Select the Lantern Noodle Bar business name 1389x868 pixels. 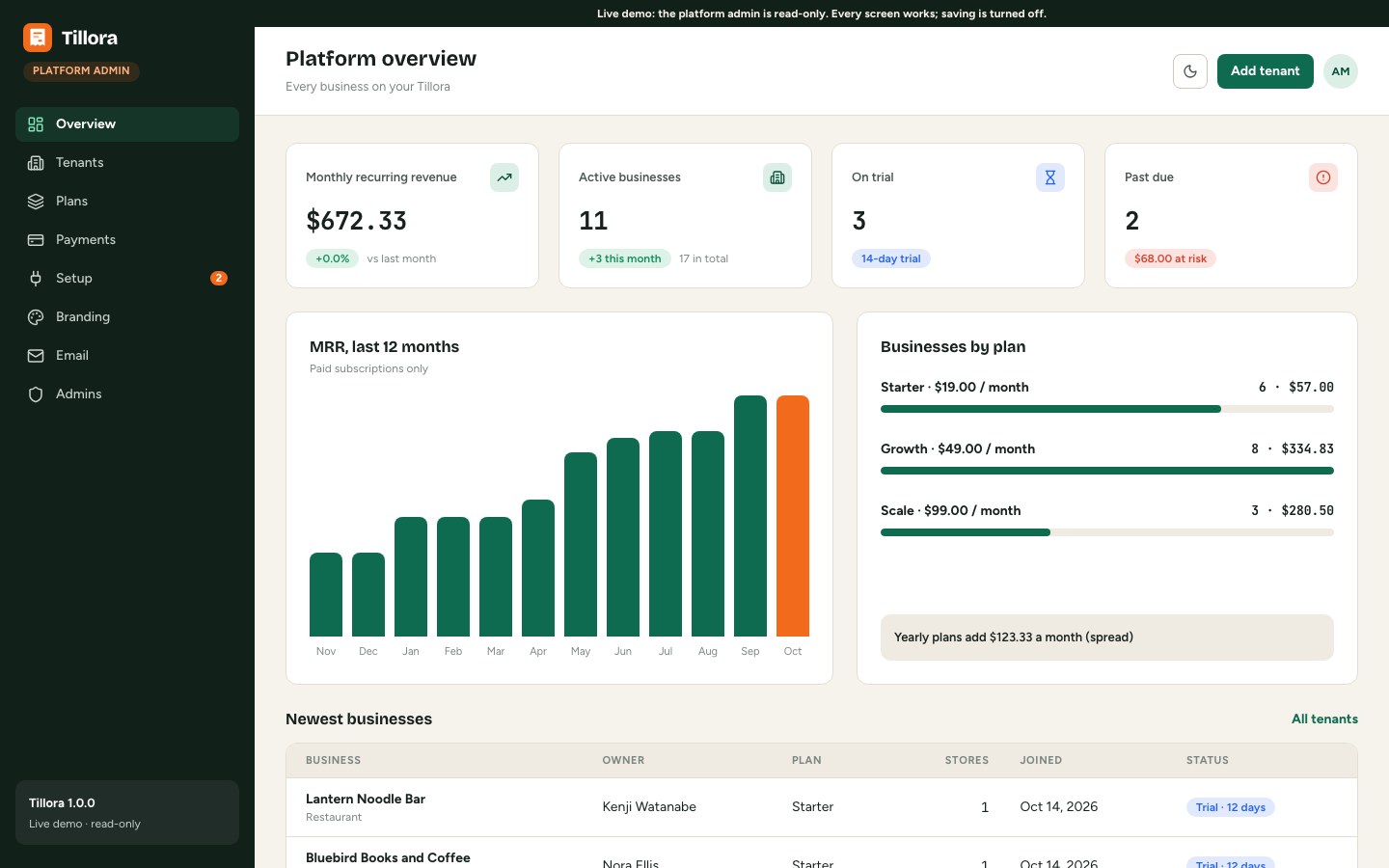(x=366, y=800)
